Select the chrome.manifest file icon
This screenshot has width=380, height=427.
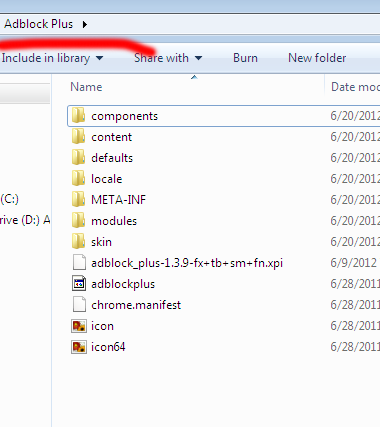(79, 305)
